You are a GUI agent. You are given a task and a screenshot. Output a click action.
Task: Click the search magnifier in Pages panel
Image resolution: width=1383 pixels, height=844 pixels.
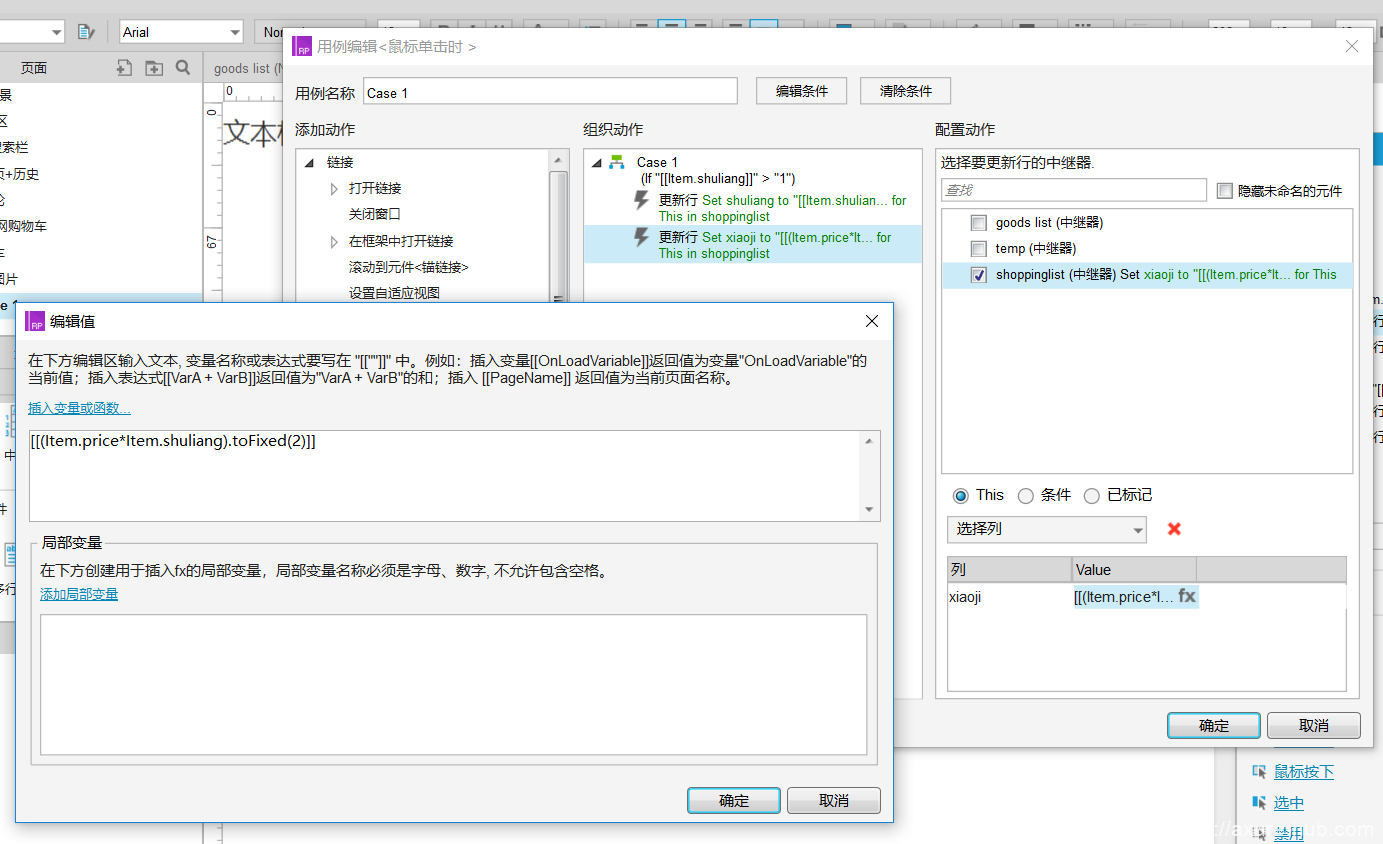pos(183,67)
